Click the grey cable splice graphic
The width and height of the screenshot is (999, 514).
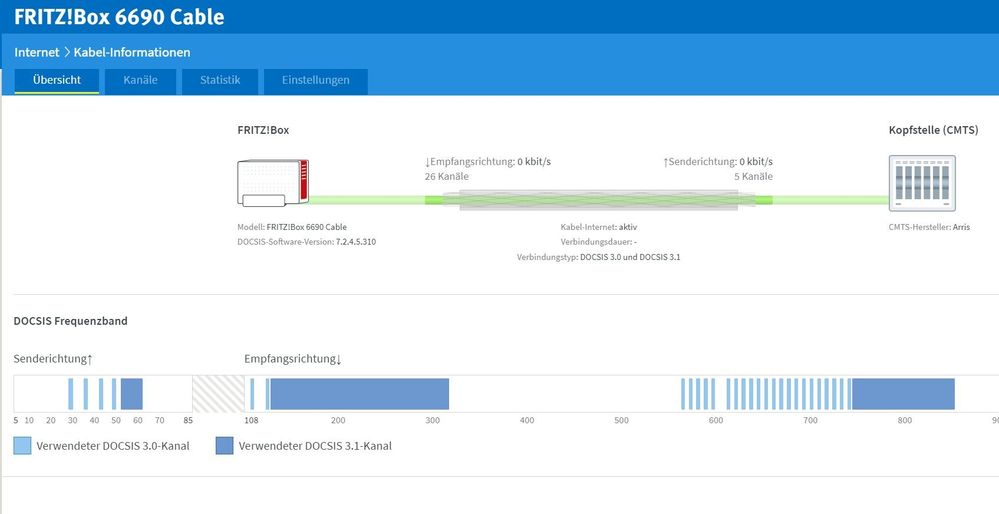pos(598,200)
